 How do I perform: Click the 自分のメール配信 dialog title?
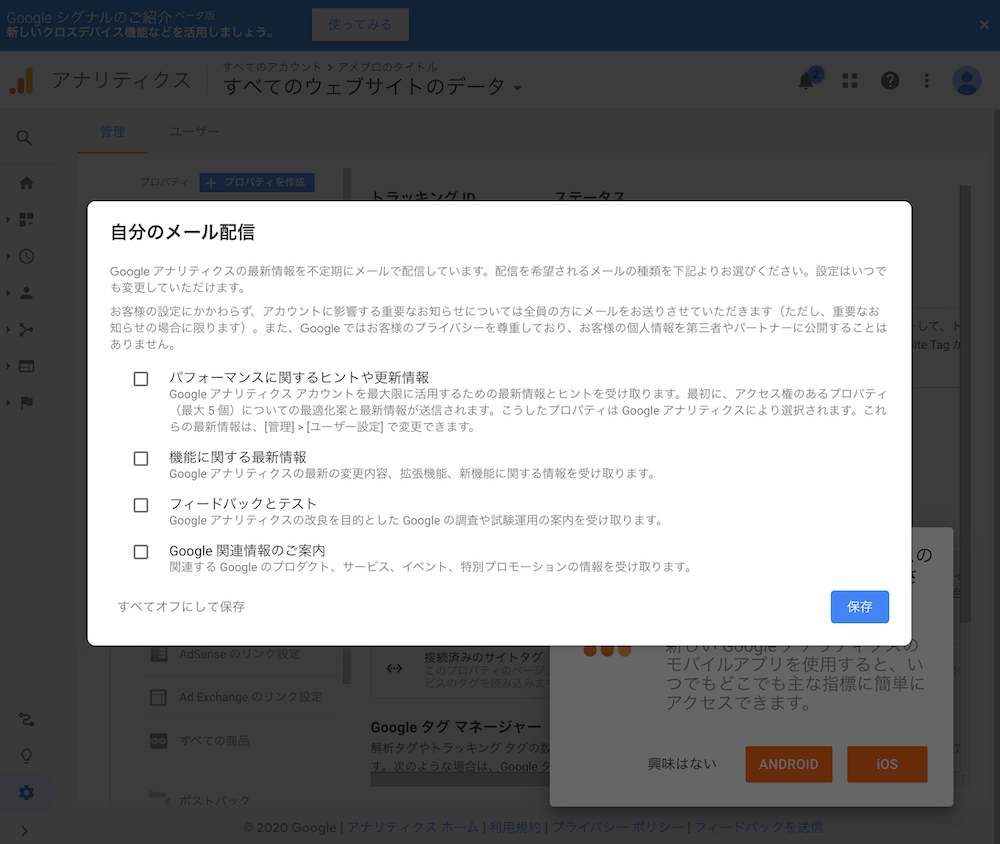pyautogui.click(x=182, y=232)
